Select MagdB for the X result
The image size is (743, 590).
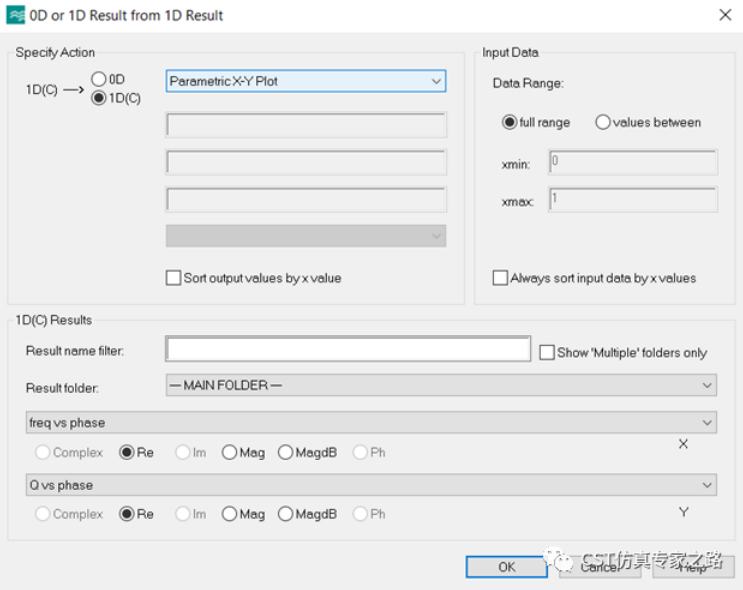coord(286,452)
